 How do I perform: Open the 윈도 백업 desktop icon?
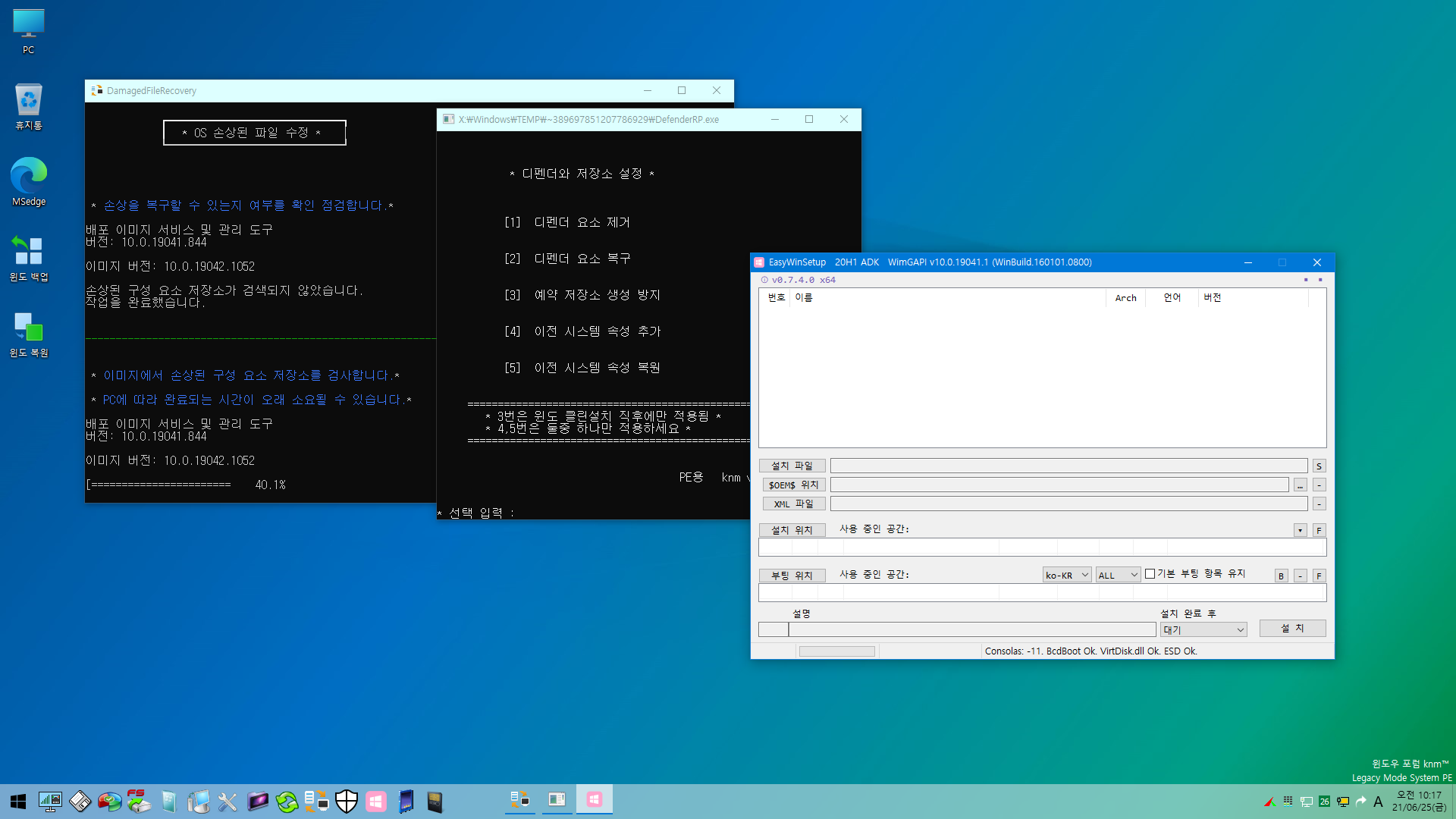(x=28, y=258)
